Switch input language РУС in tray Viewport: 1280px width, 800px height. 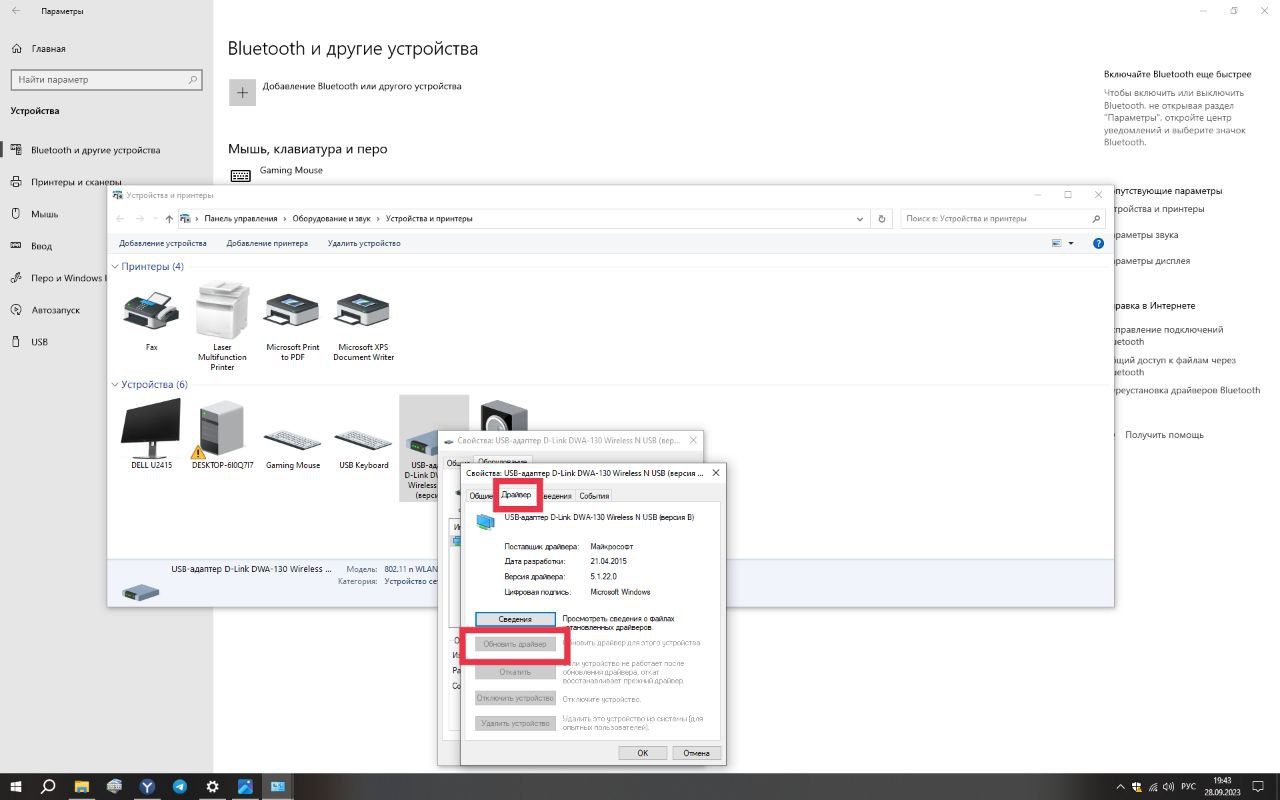pos(1189,787)
